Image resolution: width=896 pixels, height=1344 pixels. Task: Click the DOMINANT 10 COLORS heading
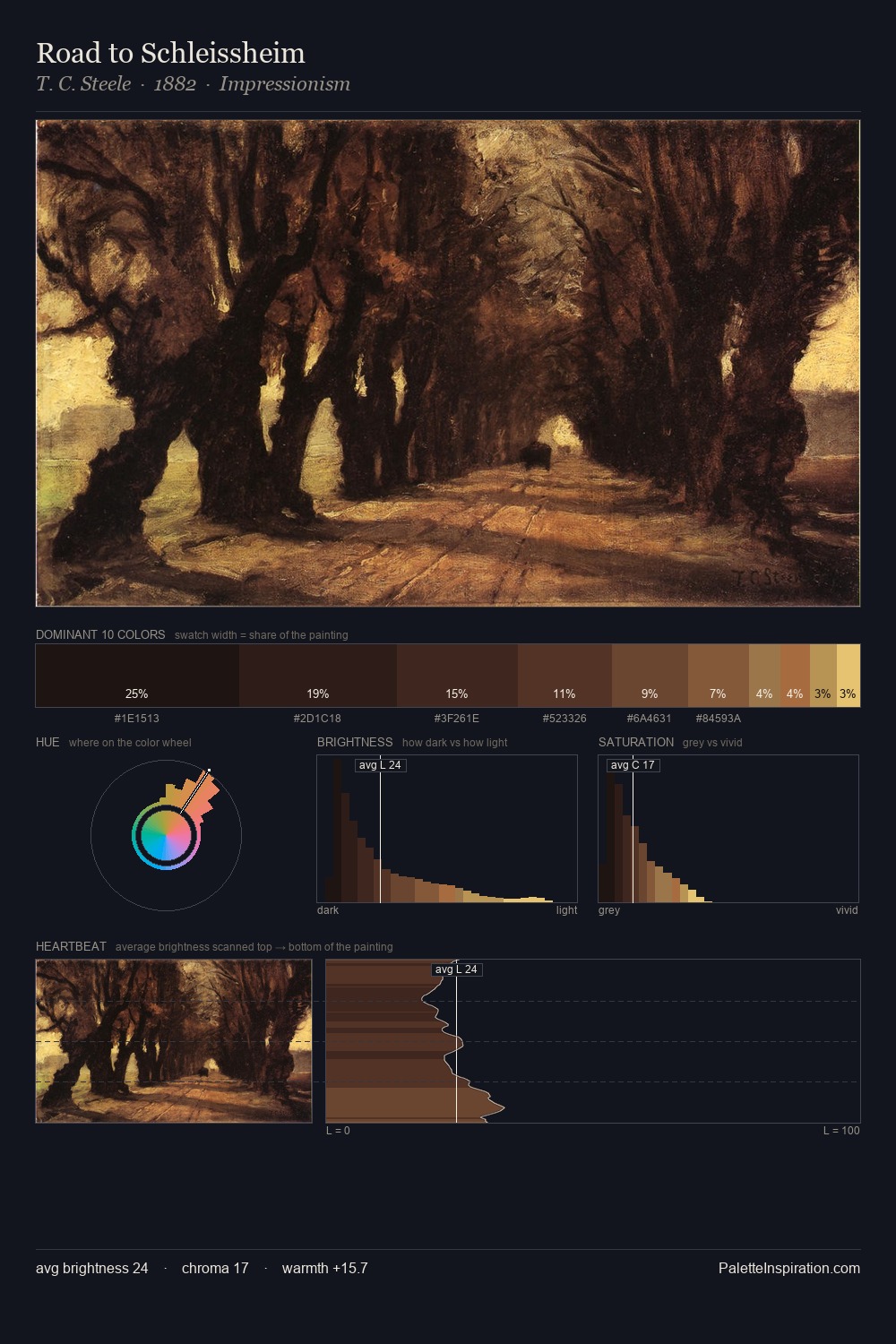(100, 634)
